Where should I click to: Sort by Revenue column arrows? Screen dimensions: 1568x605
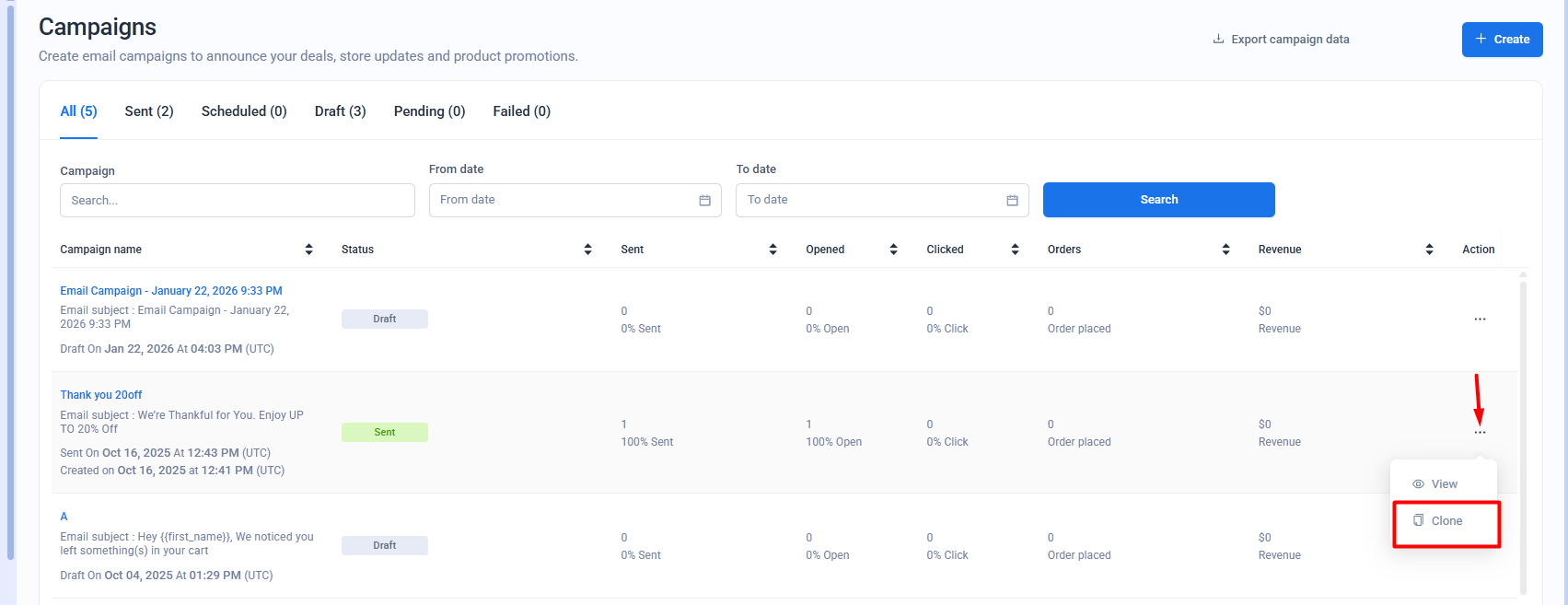pos(1429,250)
